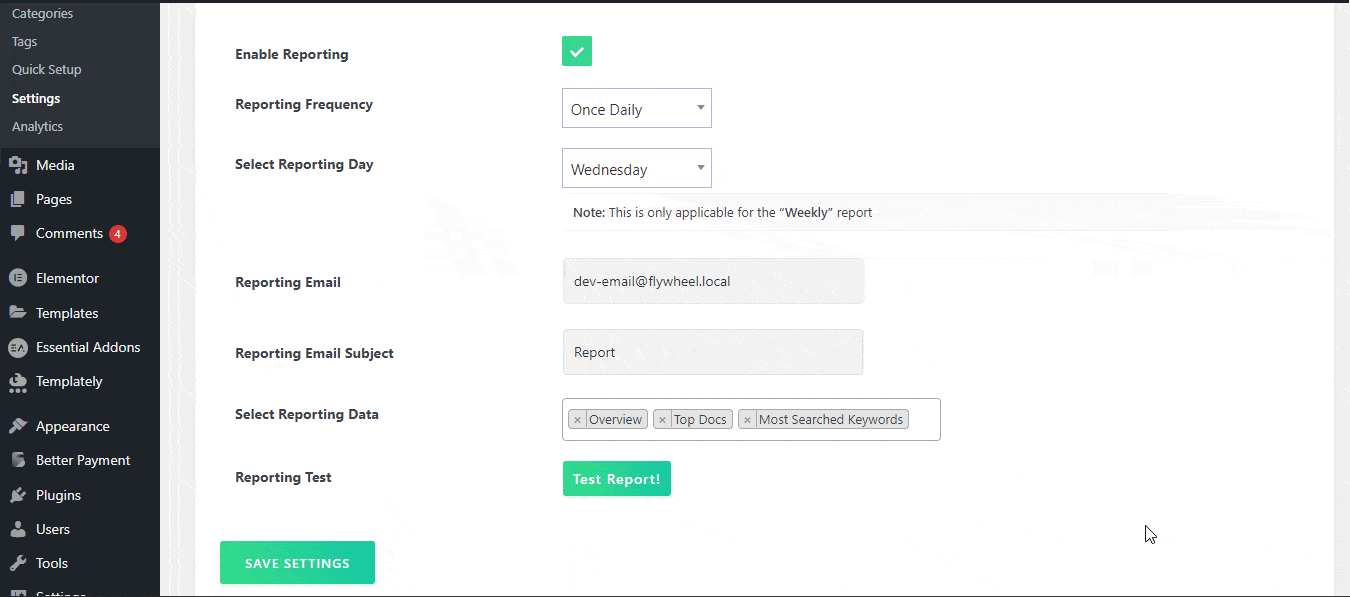The image size is (1350, 597).
Task: Remove Most Searched Keywords tag
Action: [x=747, y=420]
